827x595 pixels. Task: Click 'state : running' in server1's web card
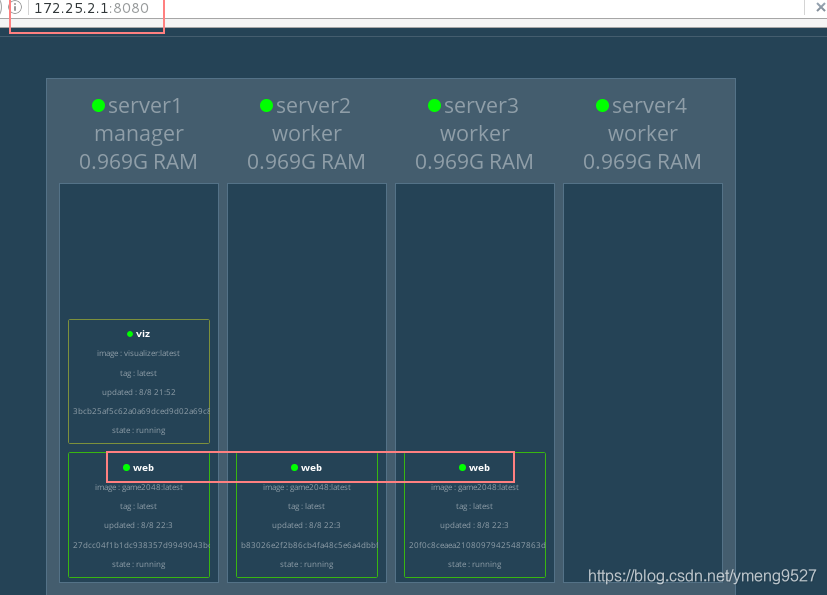click(139, 564)
